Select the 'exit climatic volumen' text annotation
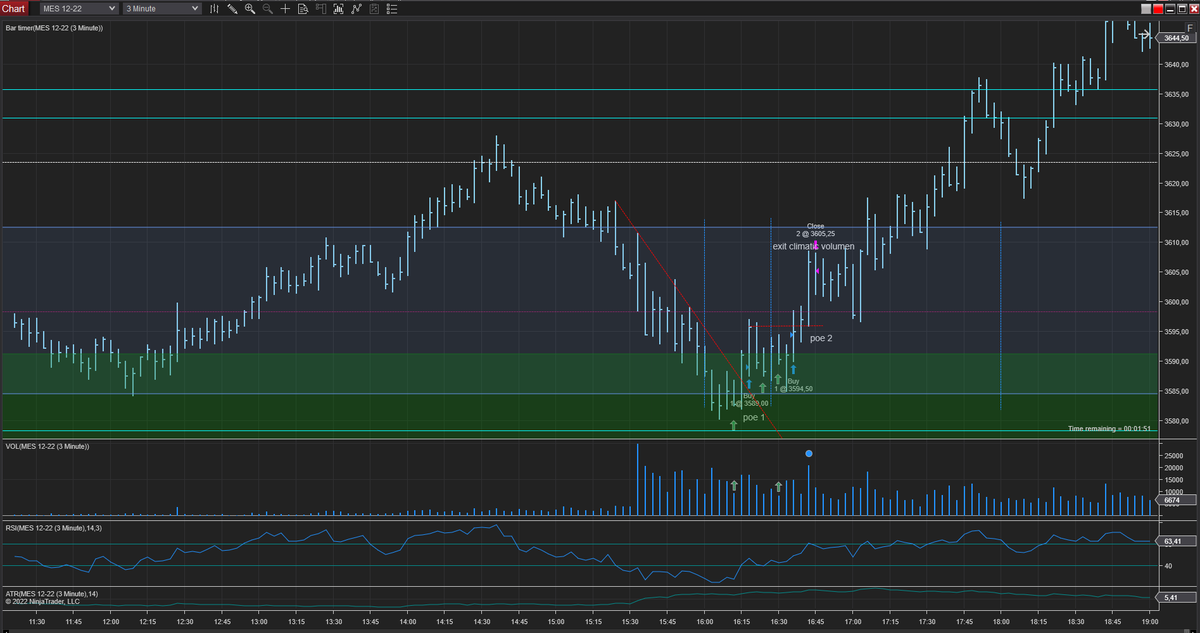 tap(813, 246)
